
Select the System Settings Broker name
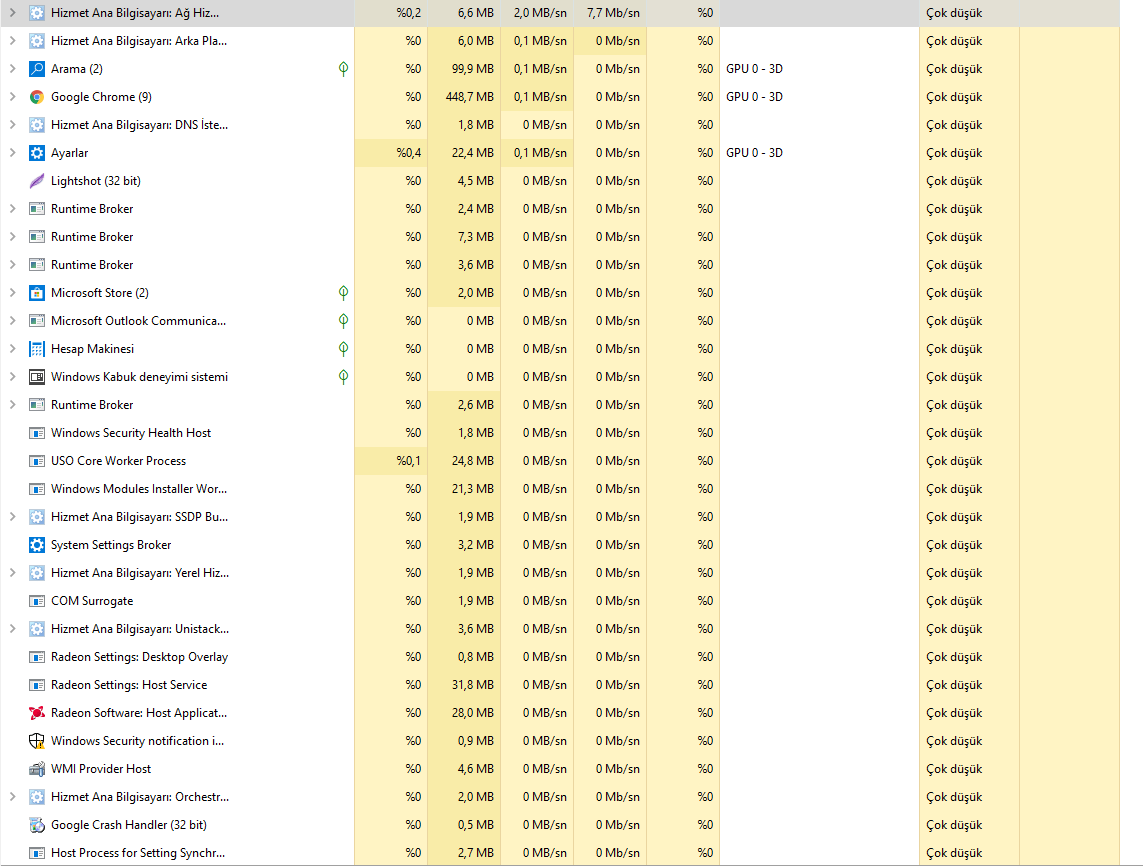[111, 545]
